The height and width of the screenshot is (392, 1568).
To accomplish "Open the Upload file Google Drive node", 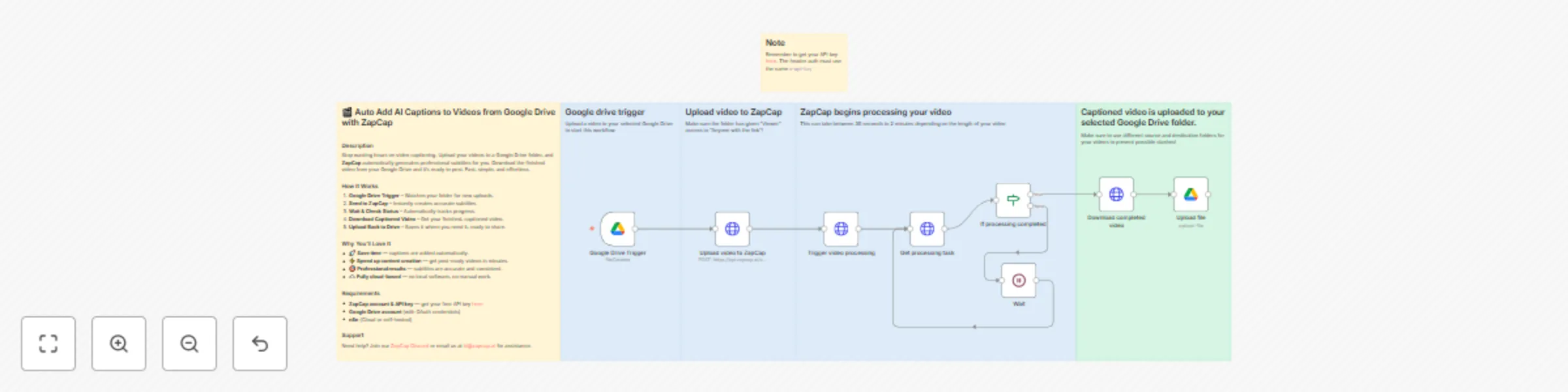I will 1191,194.
